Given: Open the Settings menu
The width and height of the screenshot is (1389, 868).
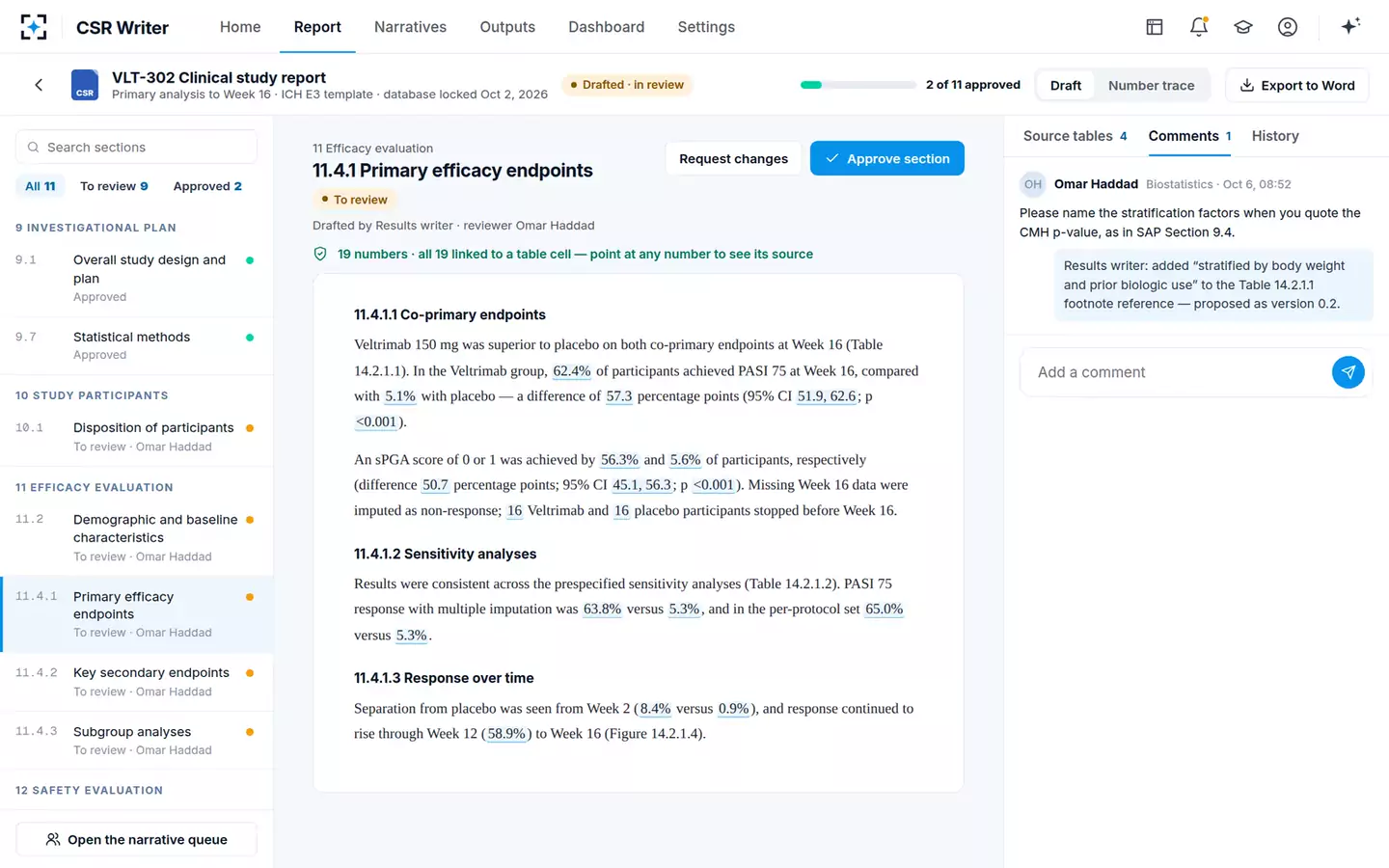Looking at the screenshot, I should tap(706, 27).
